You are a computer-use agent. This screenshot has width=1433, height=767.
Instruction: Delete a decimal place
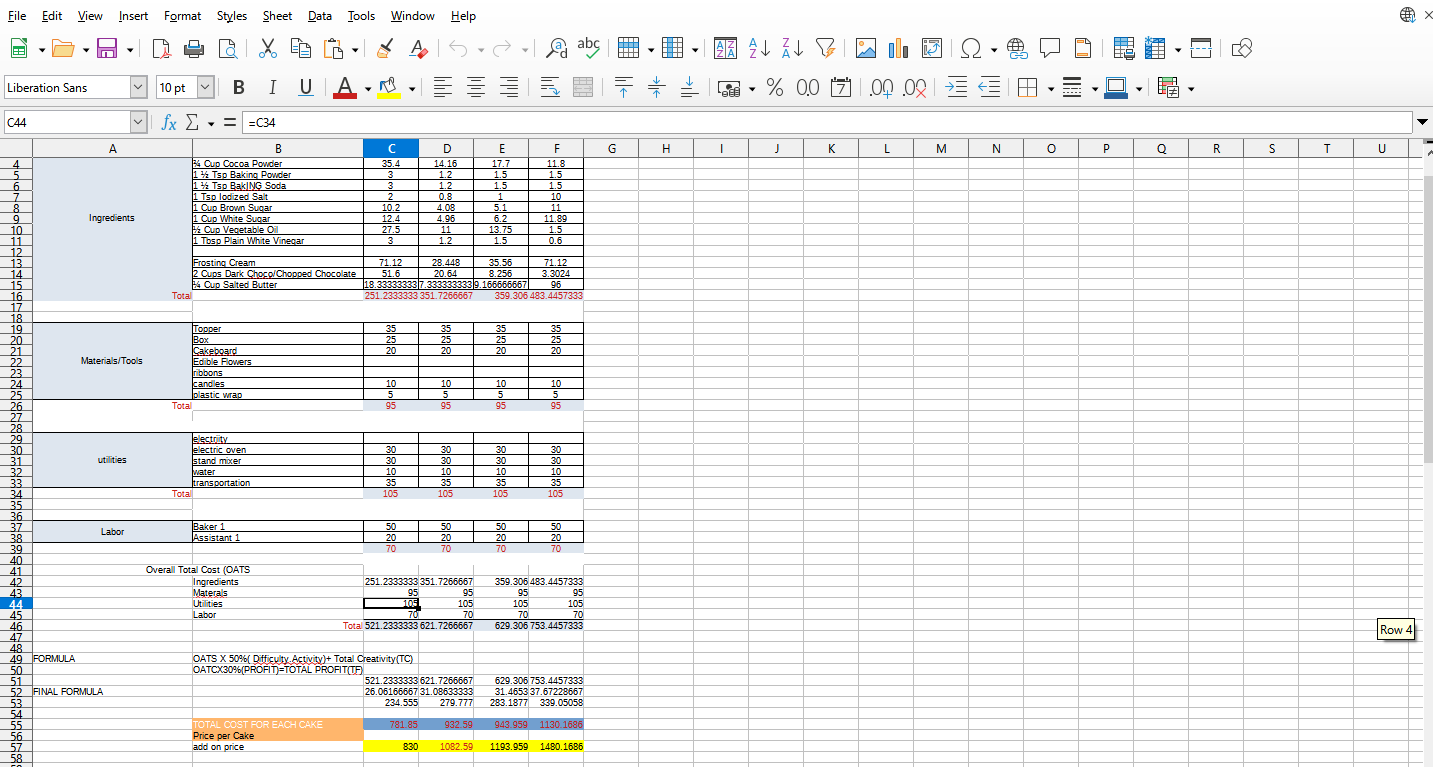click(x=913, y=88)
